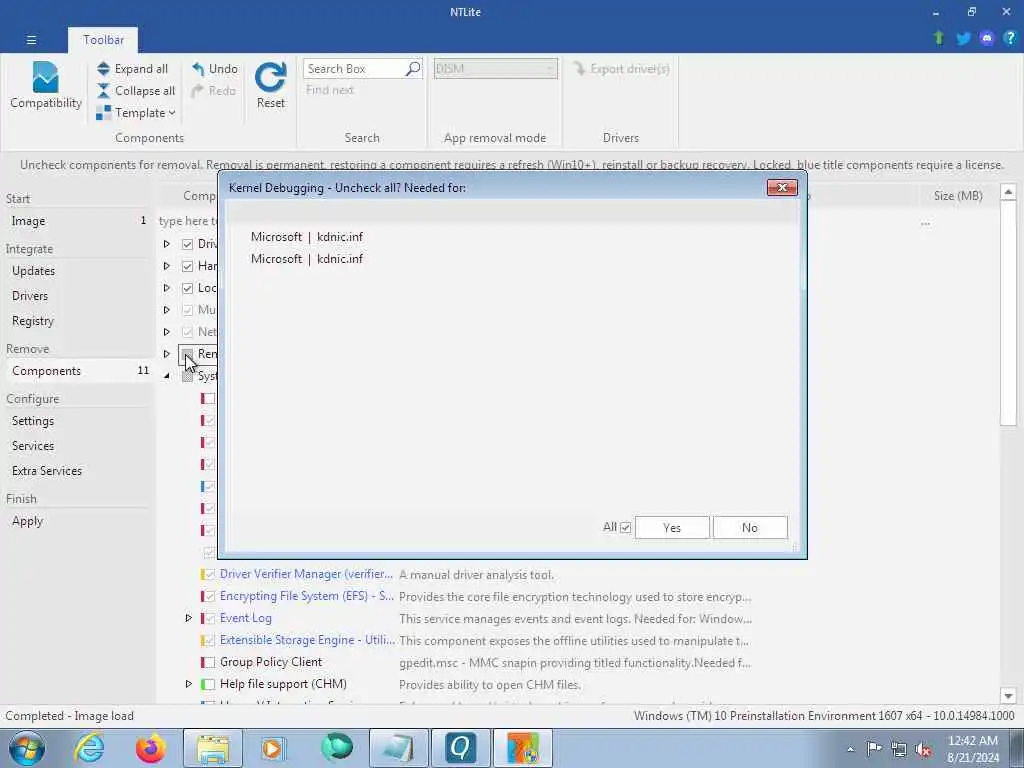
Task: Click the scrollbar up arrow
Action: tap(1008, 192)
